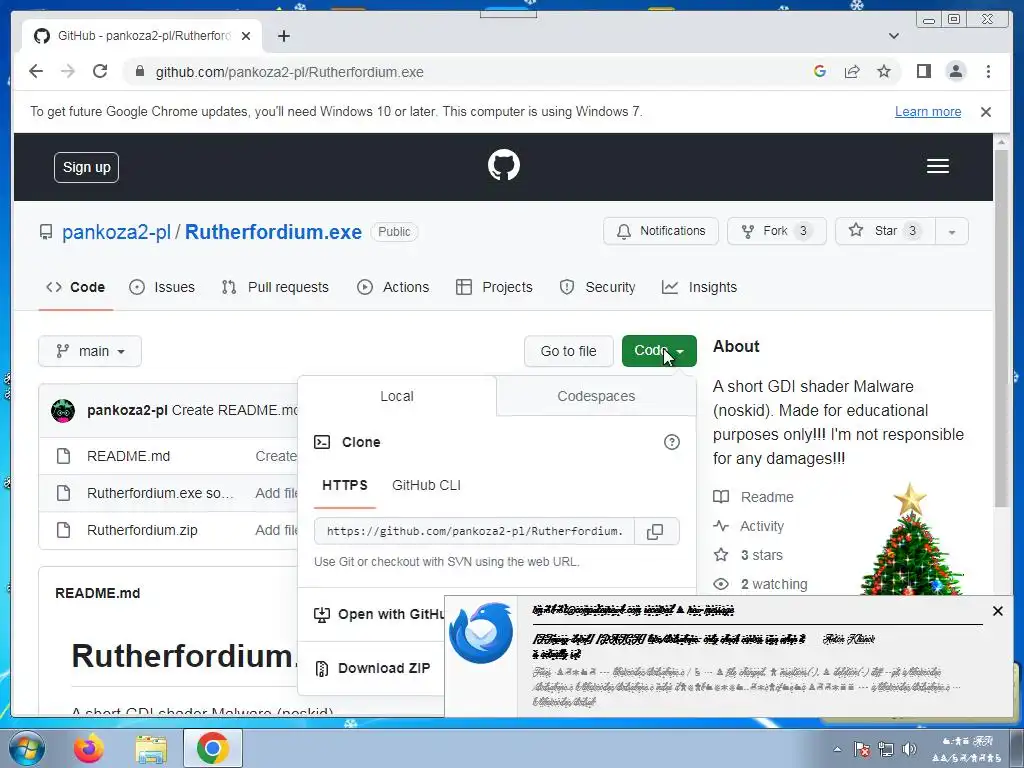Screen dimensions: 1024x768
Task: Open the Learn more link
Action: coord(927,112)
